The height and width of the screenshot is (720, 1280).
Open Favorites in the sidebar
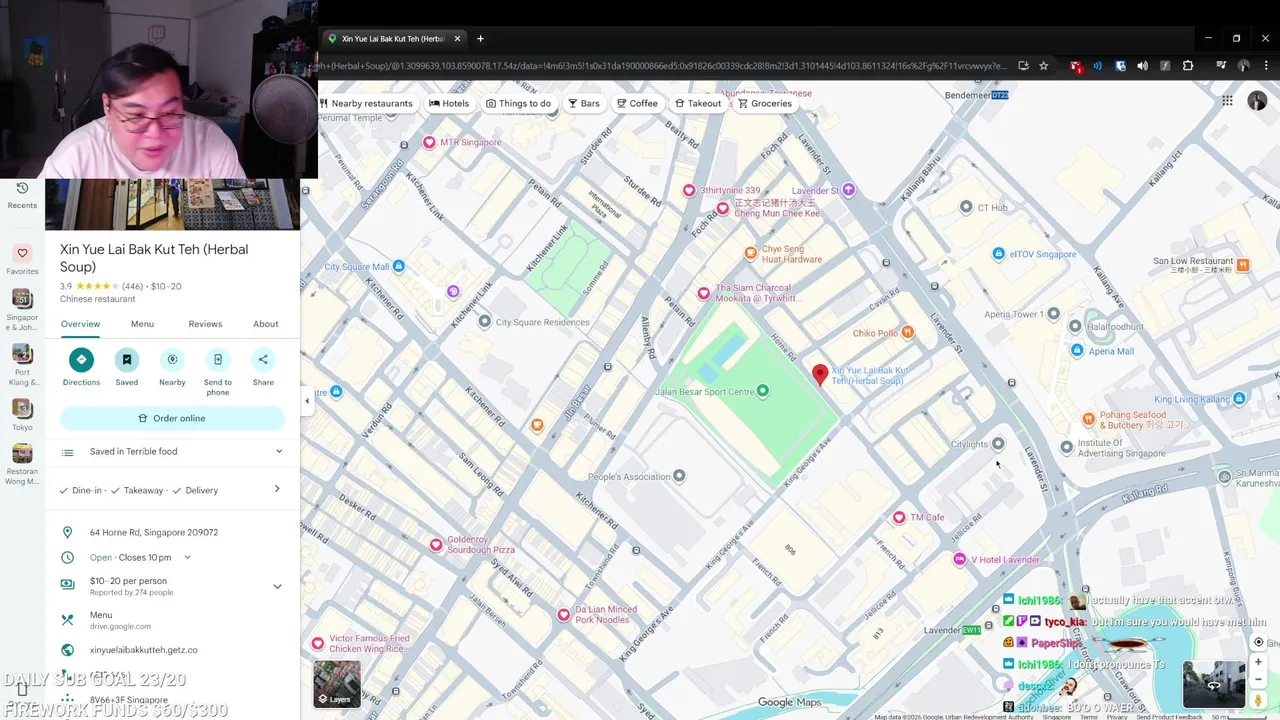(22, 260)
